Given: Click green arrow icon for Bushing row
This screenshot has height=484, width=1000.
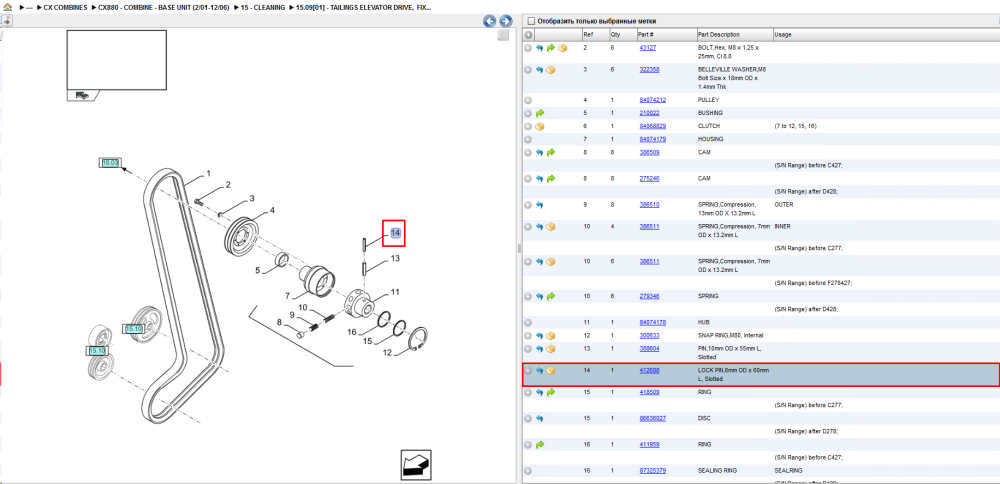Looking at the screenshot, I should tap(540, 113).
